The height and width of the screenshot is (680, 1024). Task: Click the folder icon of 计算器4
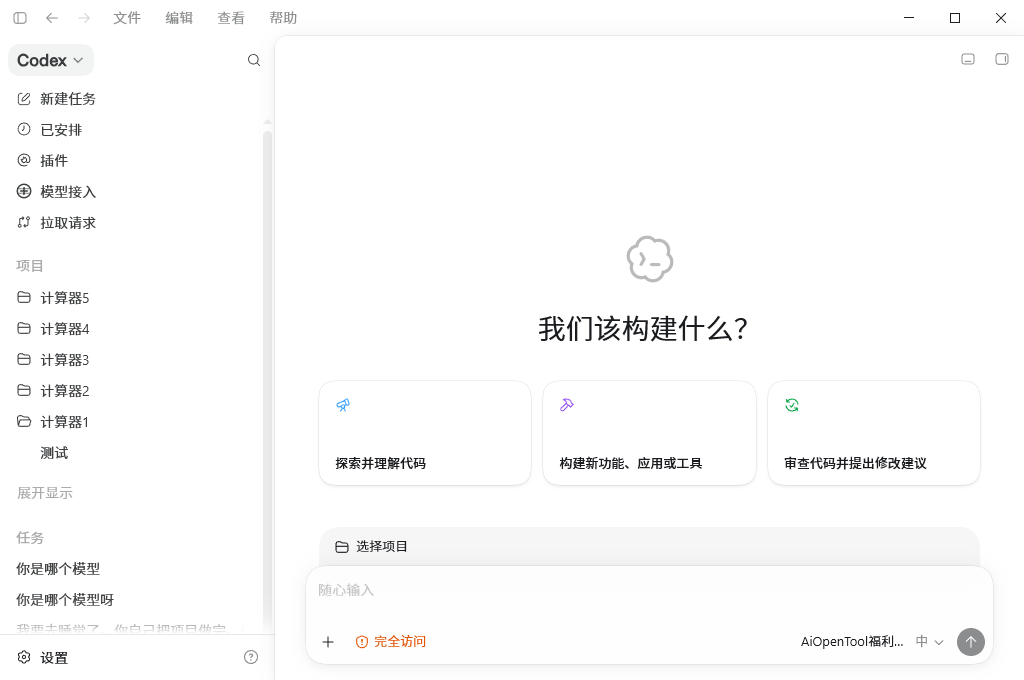point(24,328)
